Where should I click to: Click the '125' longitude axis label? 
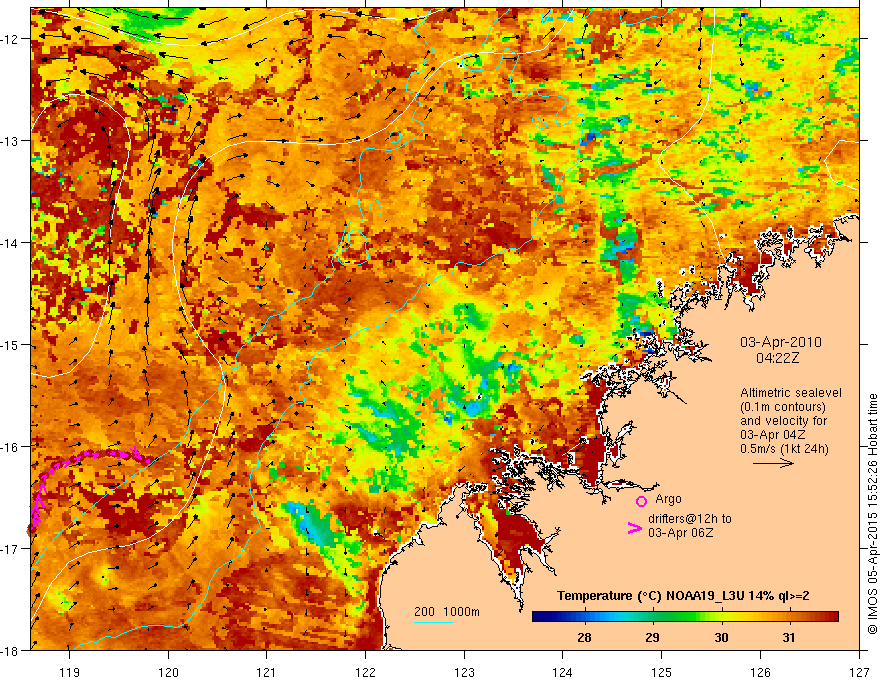point(662,672)
